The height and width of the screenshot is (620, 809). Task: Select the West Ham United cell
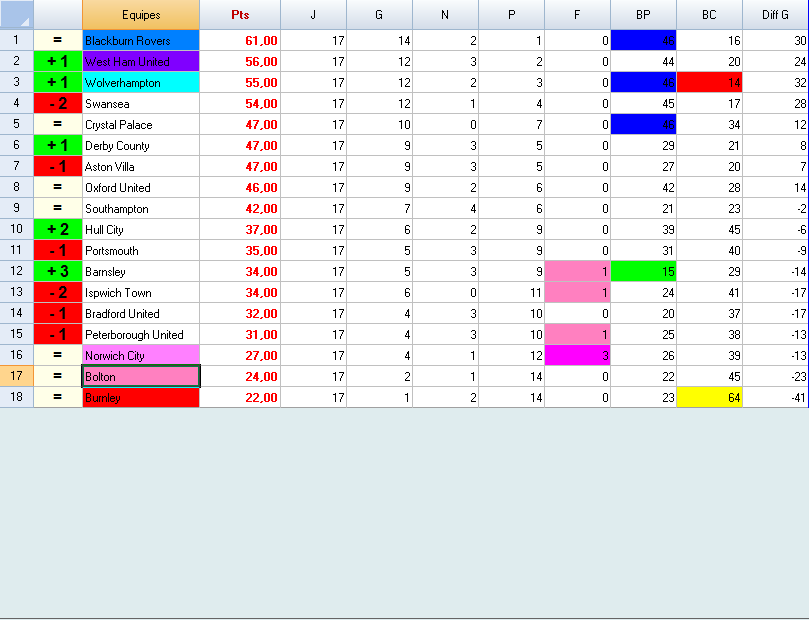141,61
